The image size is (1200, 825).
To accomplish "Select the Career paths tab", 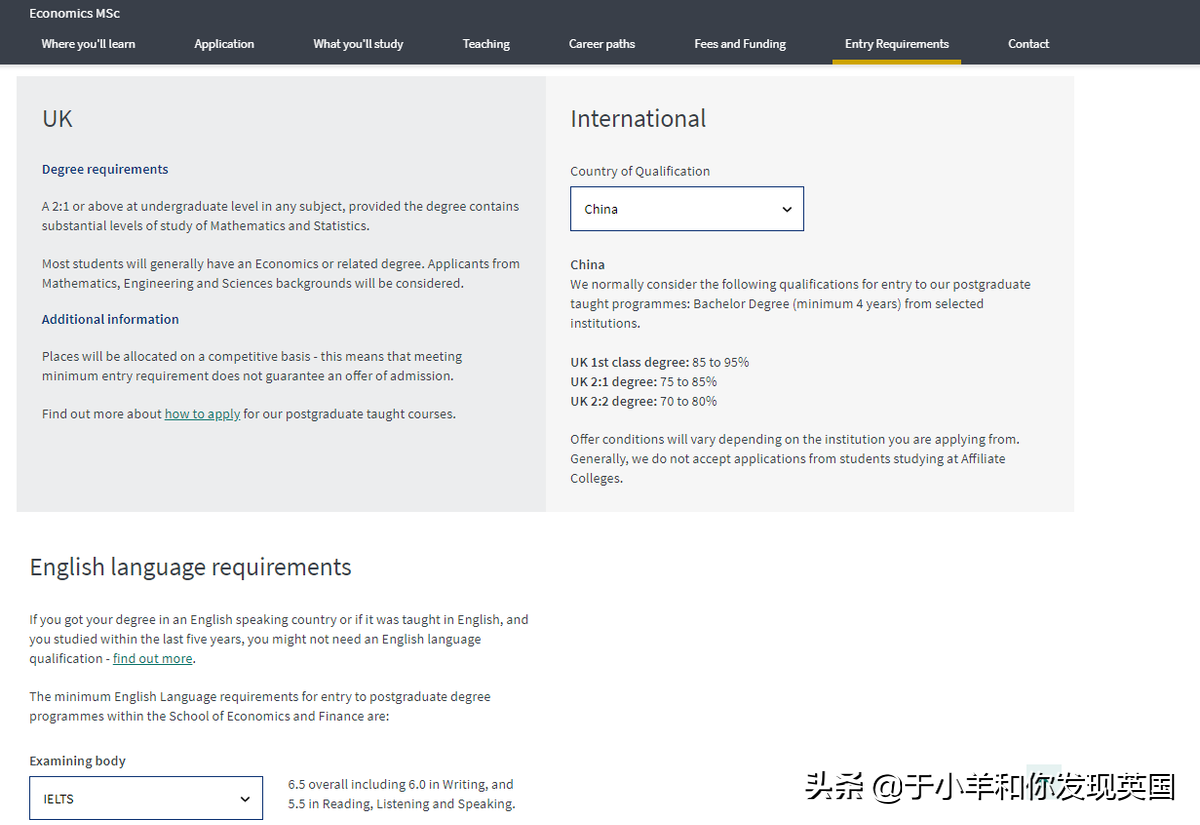I will coord(602,44).
